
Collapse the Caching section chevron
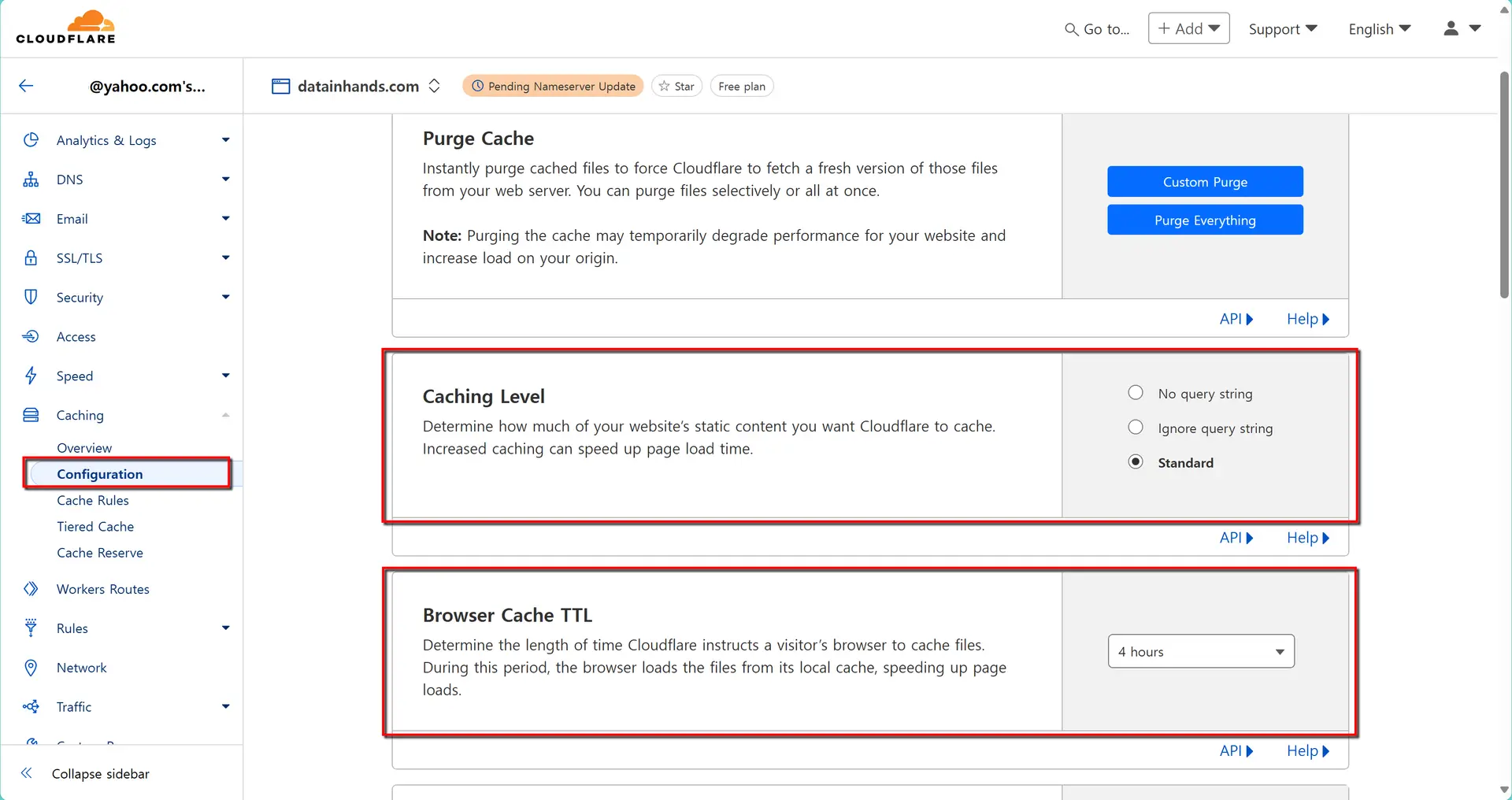point(225,415)
